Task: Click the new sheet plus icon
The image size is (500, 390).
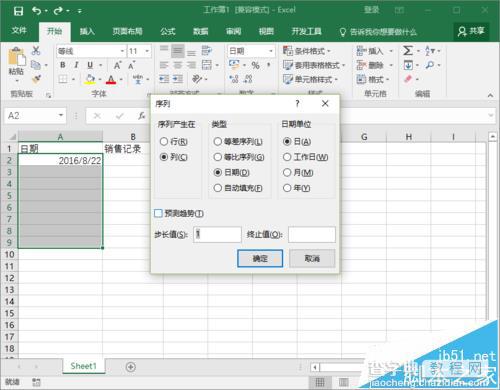Action: [x=131, y=367]
